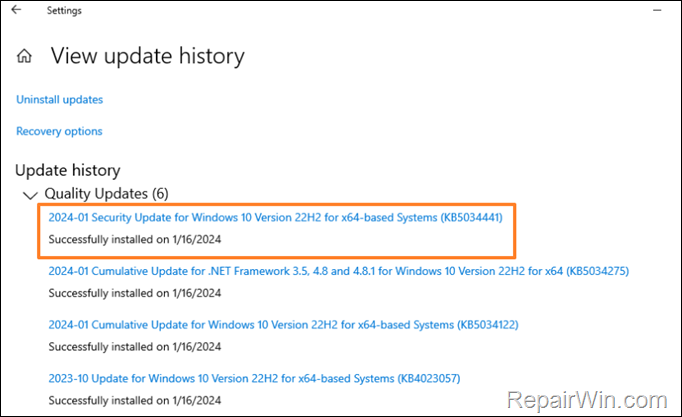Open the KB5034275 .NET Framework update link
Image resolution: width=682 pixels, height=417 pixels.
338,271
